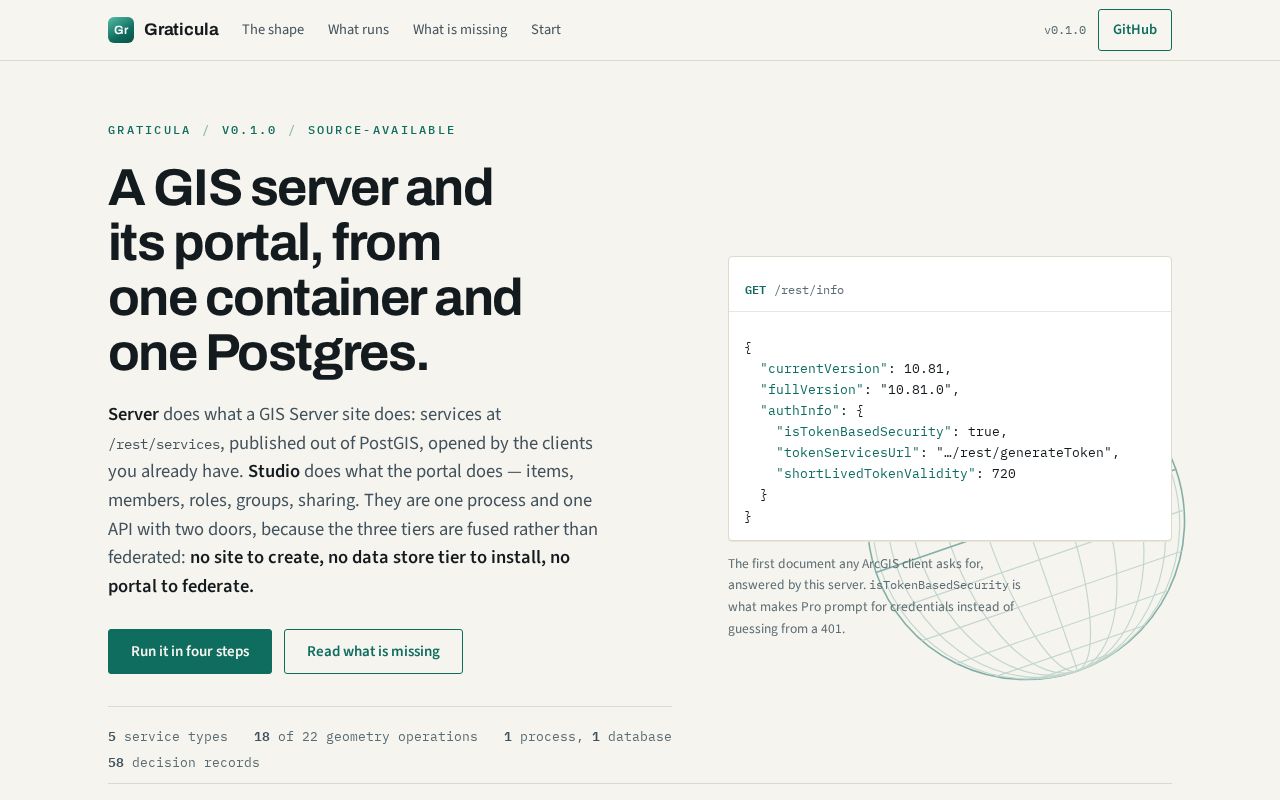Click the bold word Studio in paragraph

click(274, 471)
